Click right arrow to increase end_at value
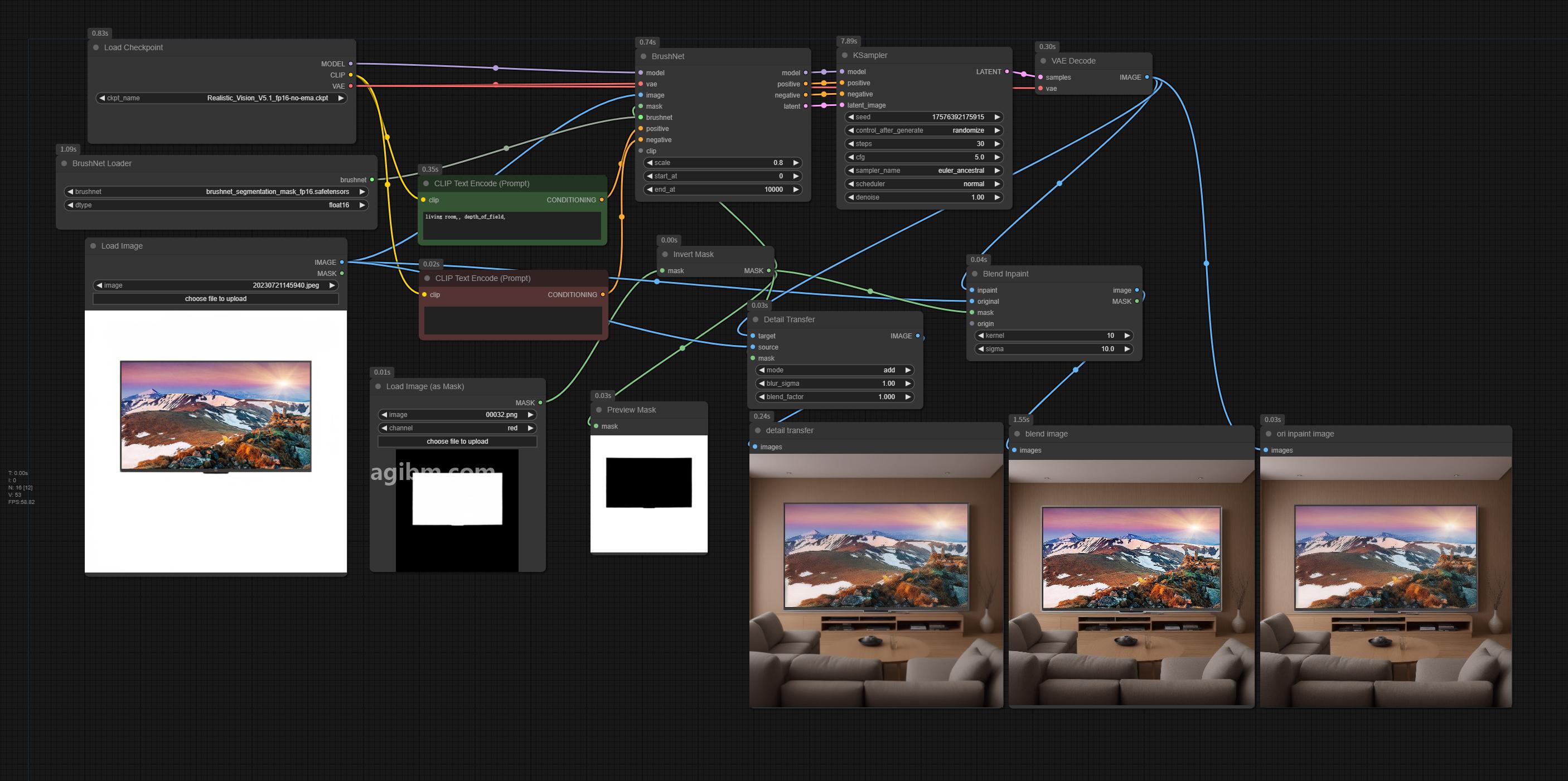This screenshot has height=781, width=1568. [796, 190]
